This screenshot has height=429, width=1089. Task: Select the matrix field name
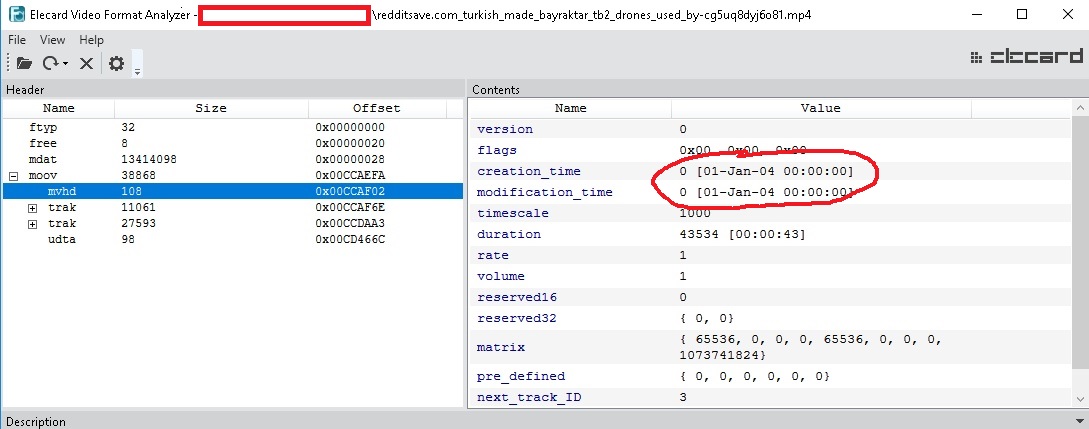tap(501, 347)
